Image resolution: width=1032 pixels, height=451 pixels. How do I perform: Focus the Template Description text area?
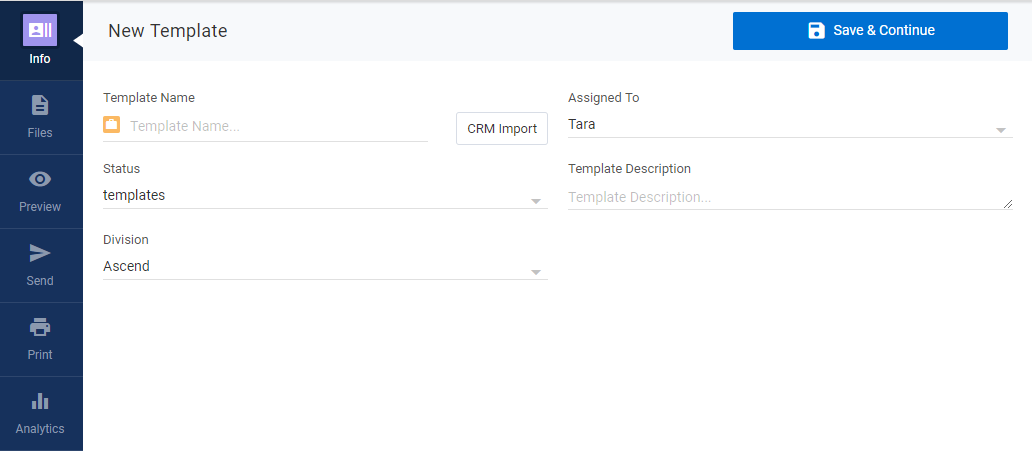tap(790, 197)
